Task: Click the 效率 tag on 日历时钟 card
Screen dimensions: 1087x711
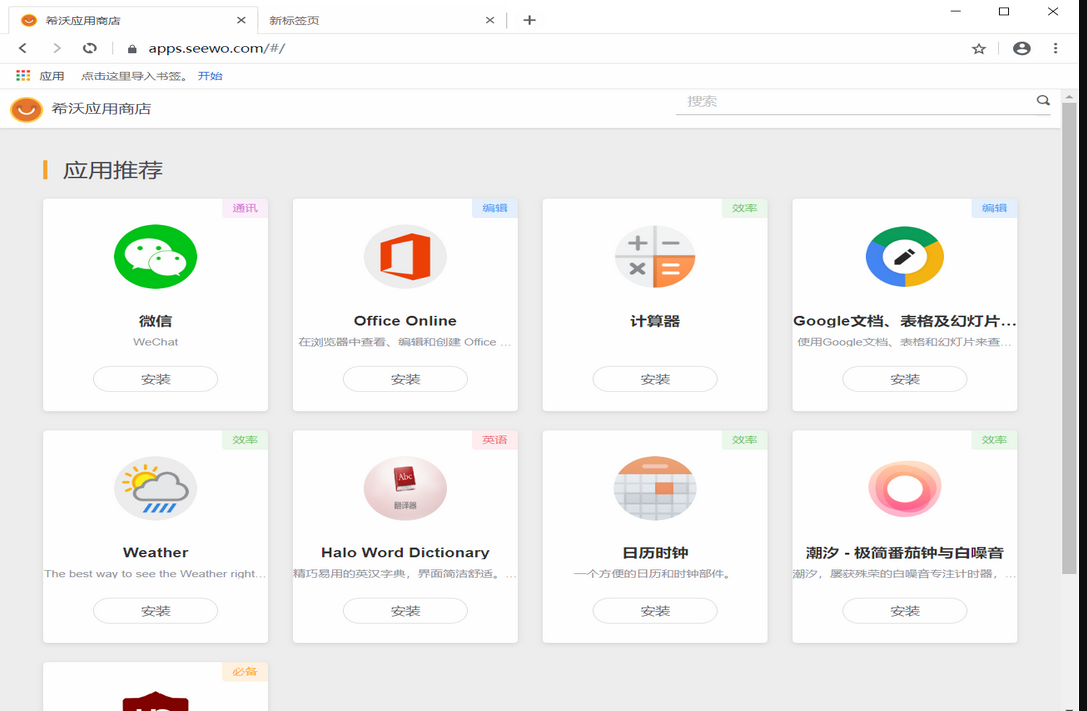Action: [x=745, y=439]
